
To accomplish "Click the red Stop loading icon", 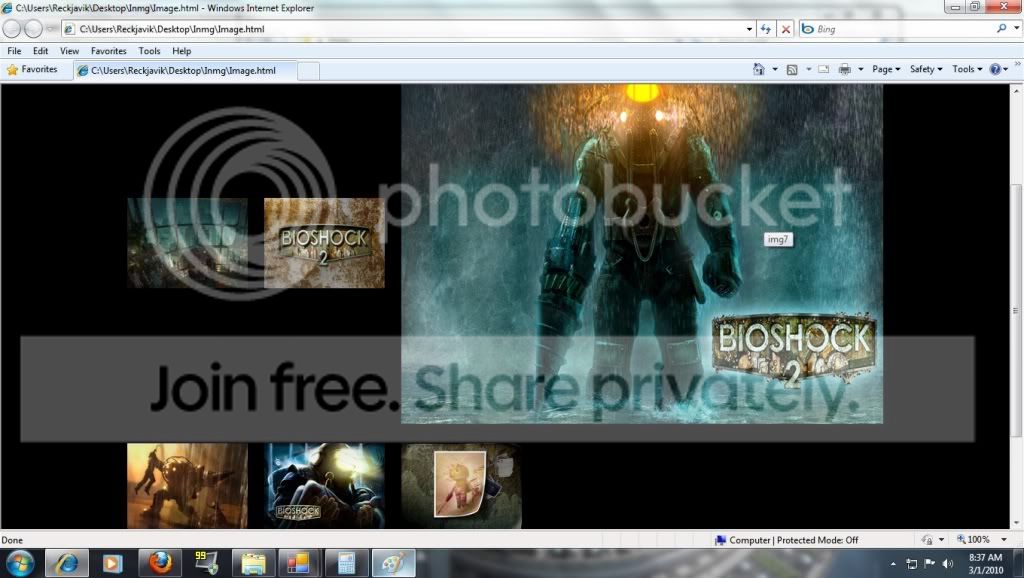I will 786,29.
